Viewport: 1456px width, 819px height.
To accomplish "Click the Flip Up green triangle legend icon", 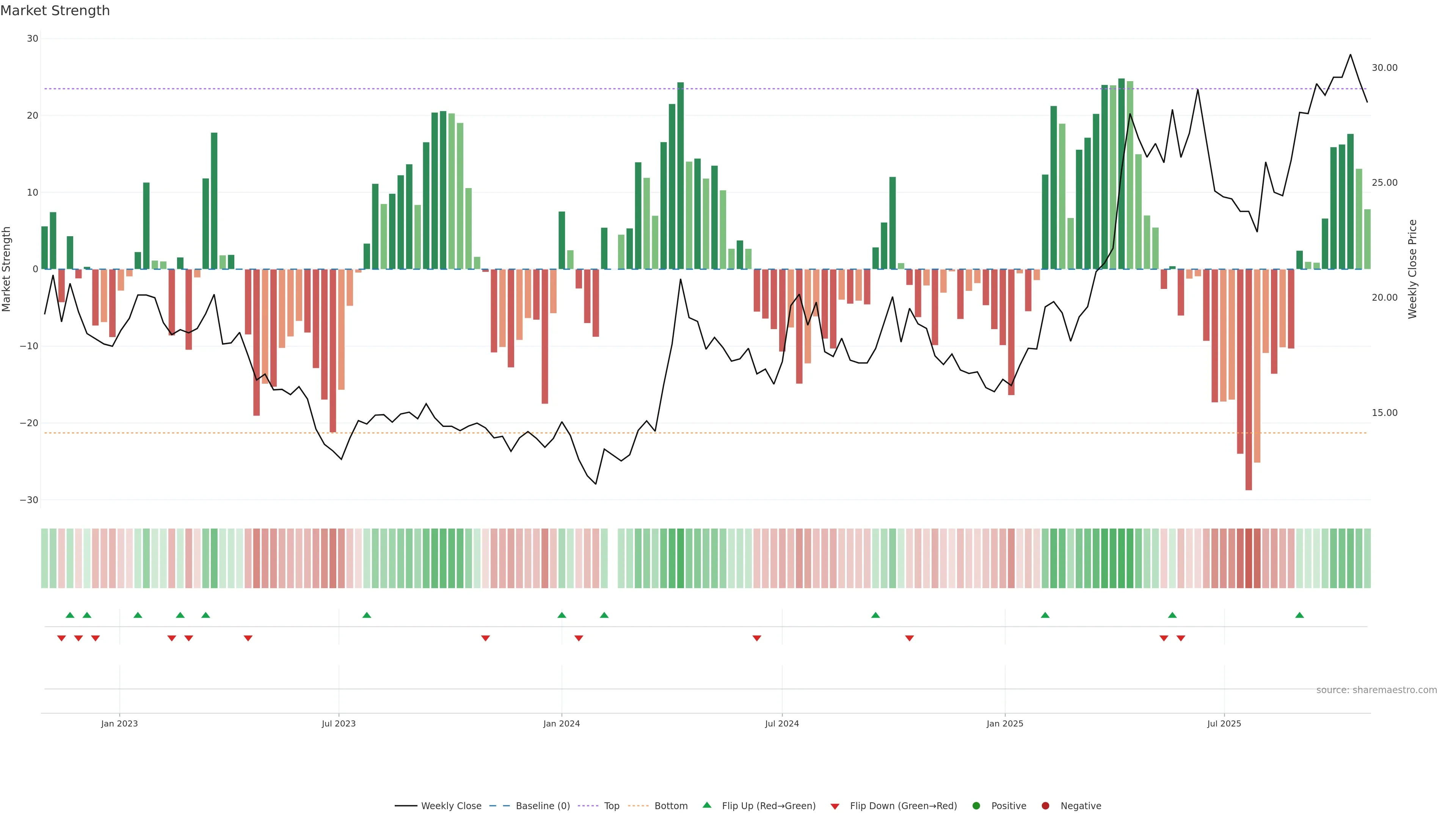I will [706, 805].
